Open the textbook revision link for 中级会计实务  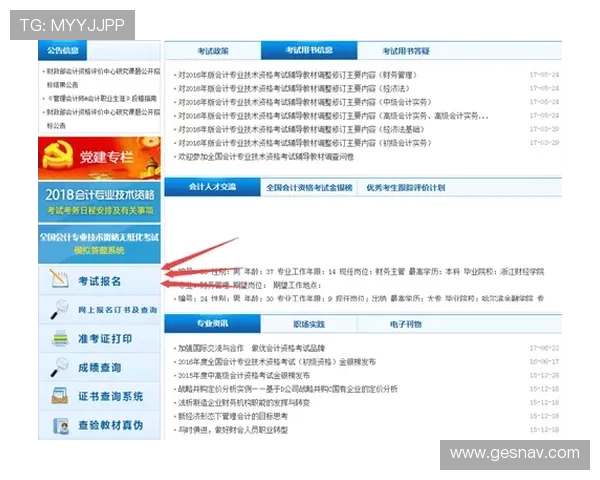pos(305,102)
